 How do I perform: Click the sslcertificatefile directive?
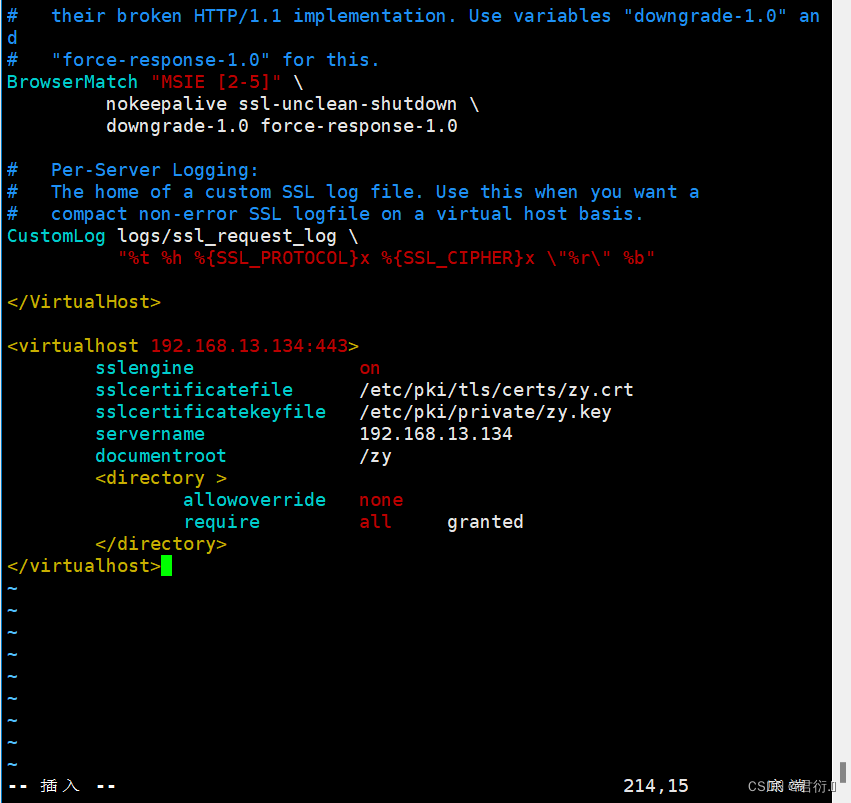pos(194,390)
